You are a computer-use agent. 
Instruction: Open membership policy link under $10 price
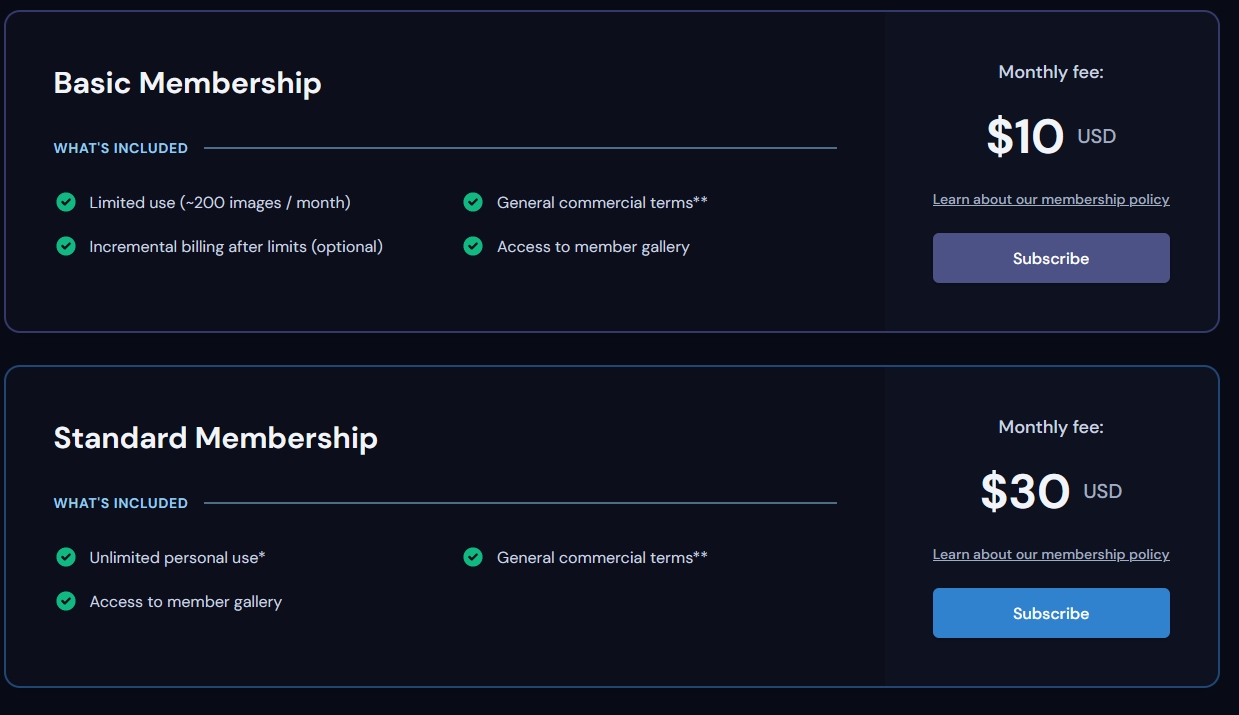1050,200
